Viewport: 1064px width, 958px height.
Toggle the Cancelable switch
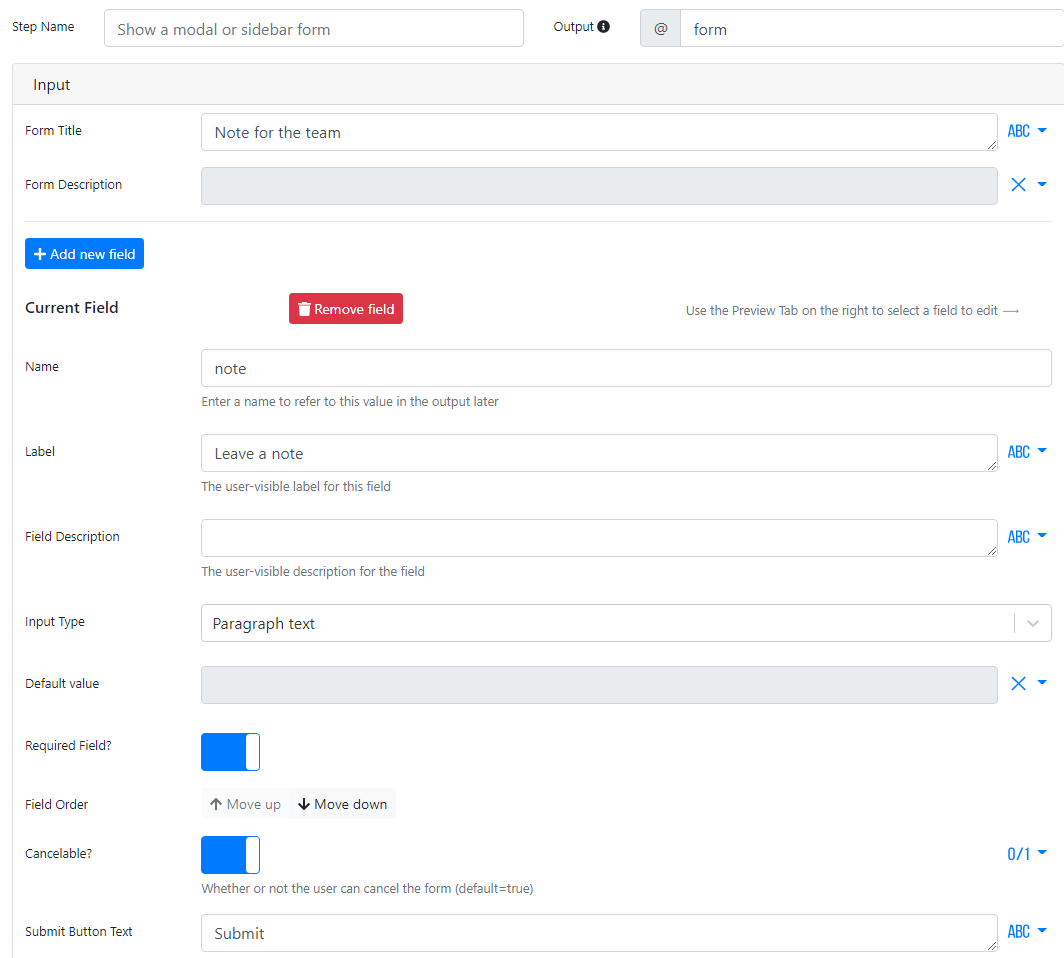(230, 855)
